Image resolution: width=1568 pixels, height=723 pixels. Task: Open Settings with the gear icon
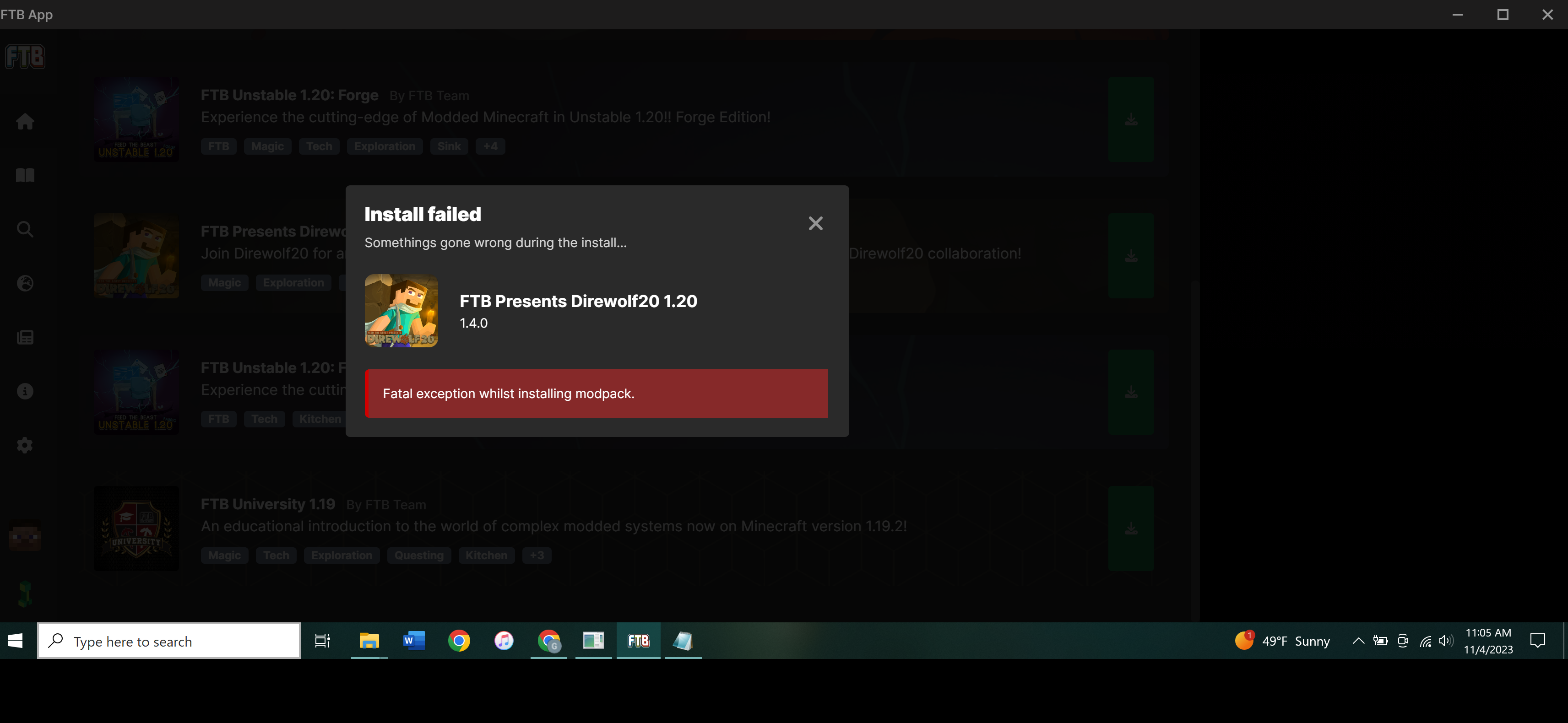point(25,445)
